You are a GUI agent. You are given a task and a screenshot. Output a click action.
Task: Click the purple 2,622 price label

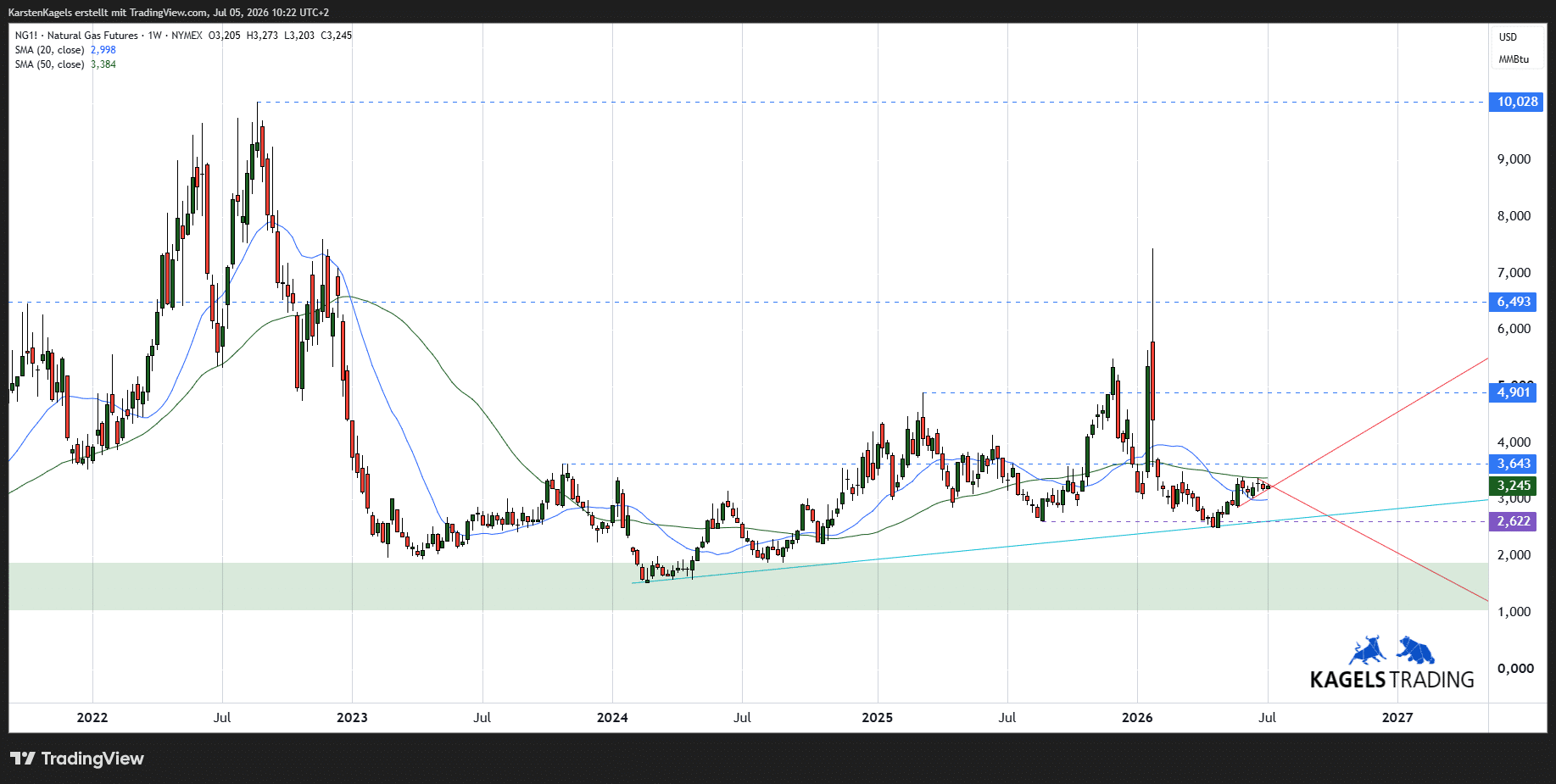(1513, 521)
